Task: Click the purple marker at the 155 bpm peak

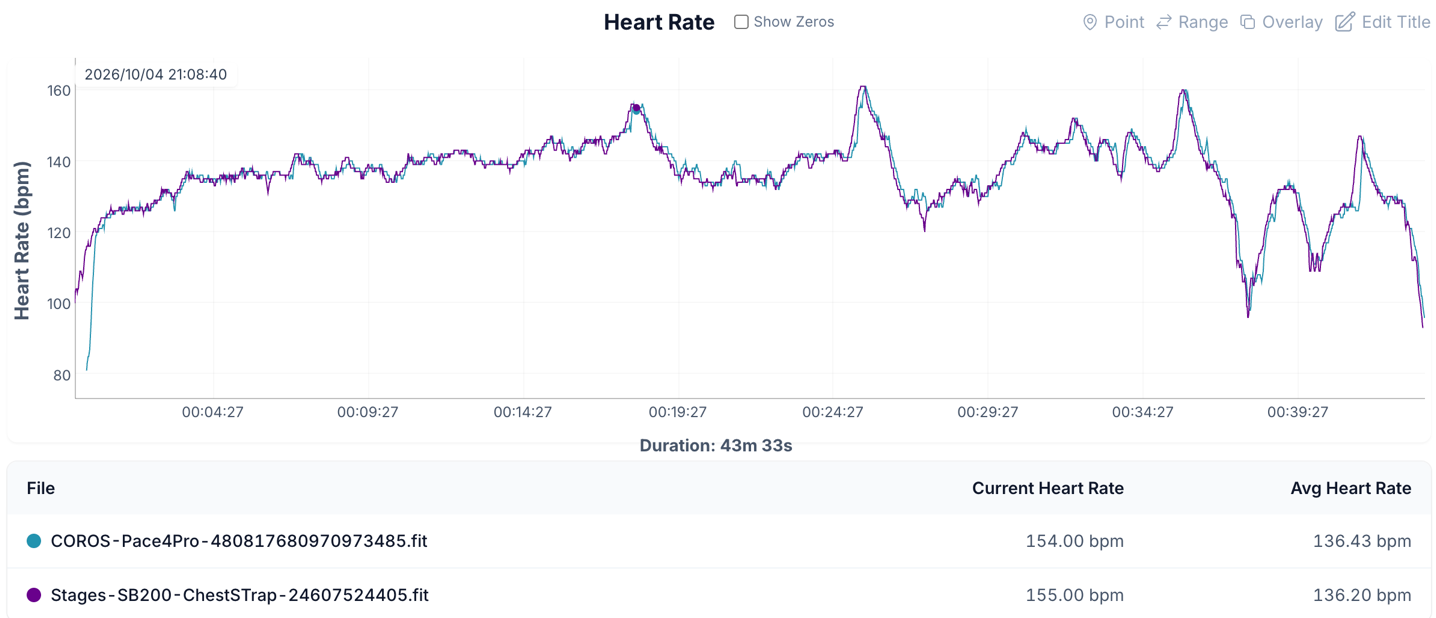Action: [636, 108]
